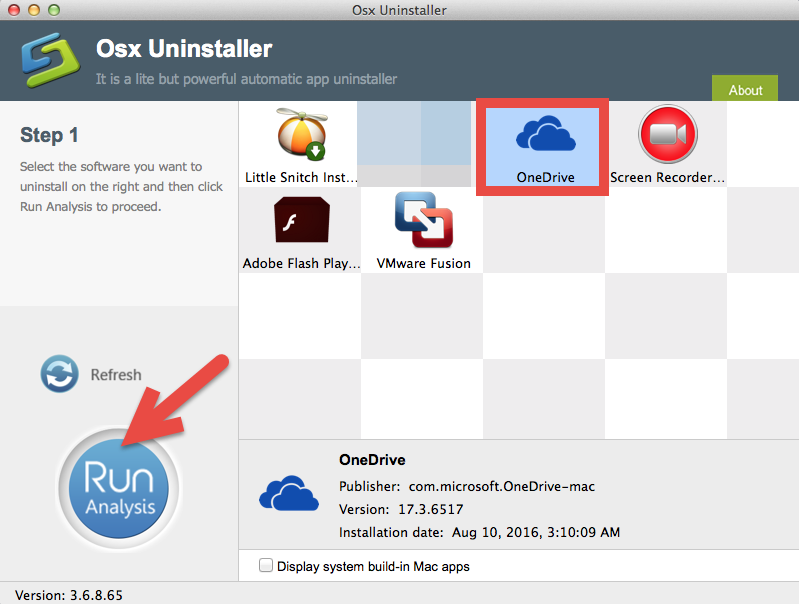Click the 'Version: 3.6.8.65' status bar text
Image resolution: width=799 pixels, height=604 pixels.
[69, 595]
